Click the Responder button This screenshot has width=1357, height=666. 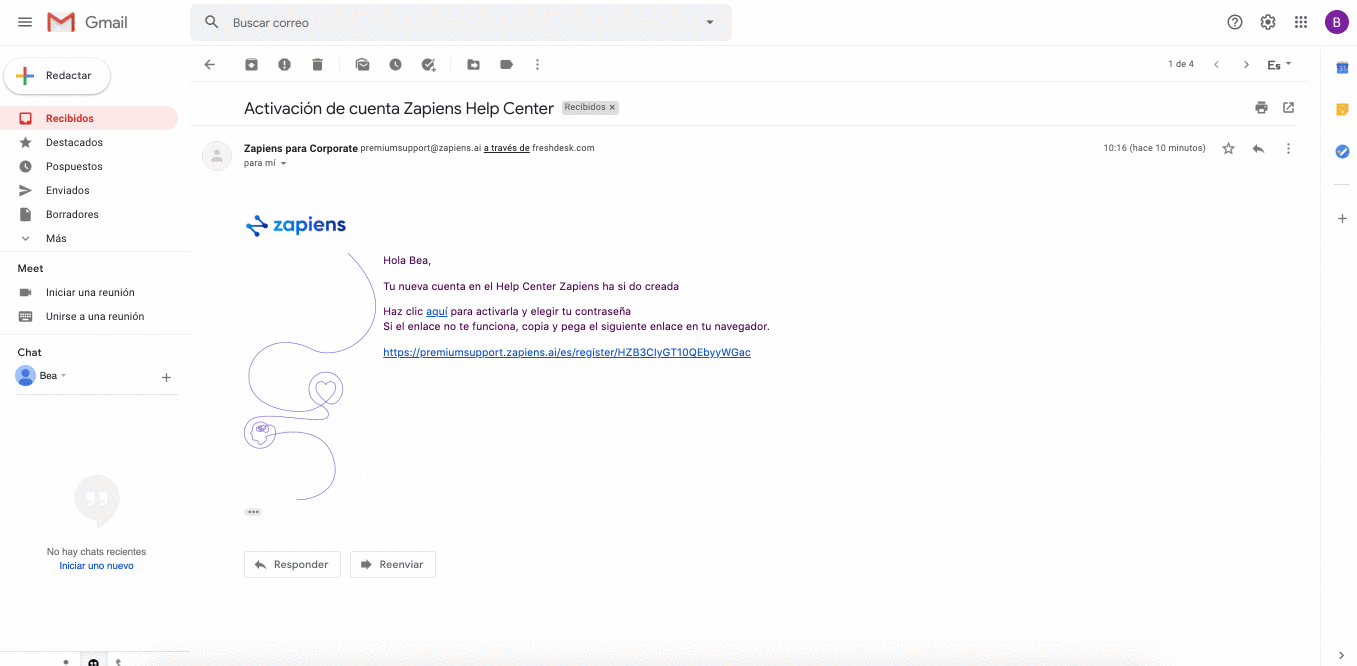point(292,564)
